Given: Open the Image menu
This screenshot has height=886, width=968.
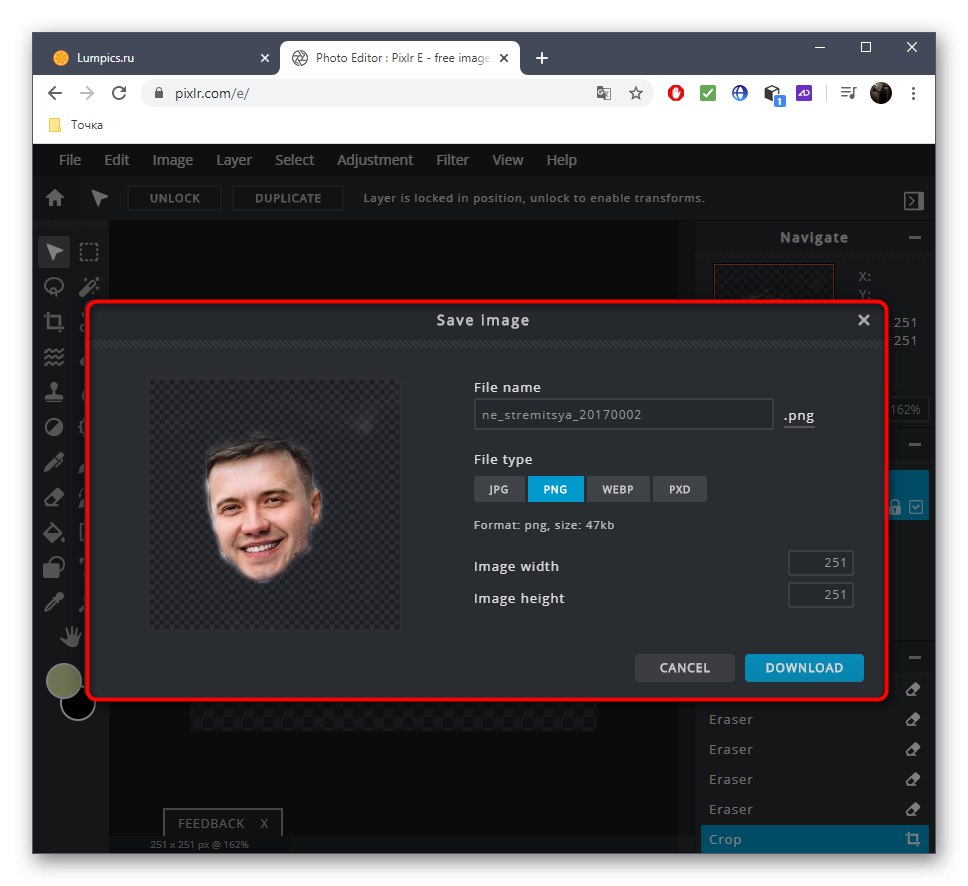Looking at the screenshot, I should (173, 160).
